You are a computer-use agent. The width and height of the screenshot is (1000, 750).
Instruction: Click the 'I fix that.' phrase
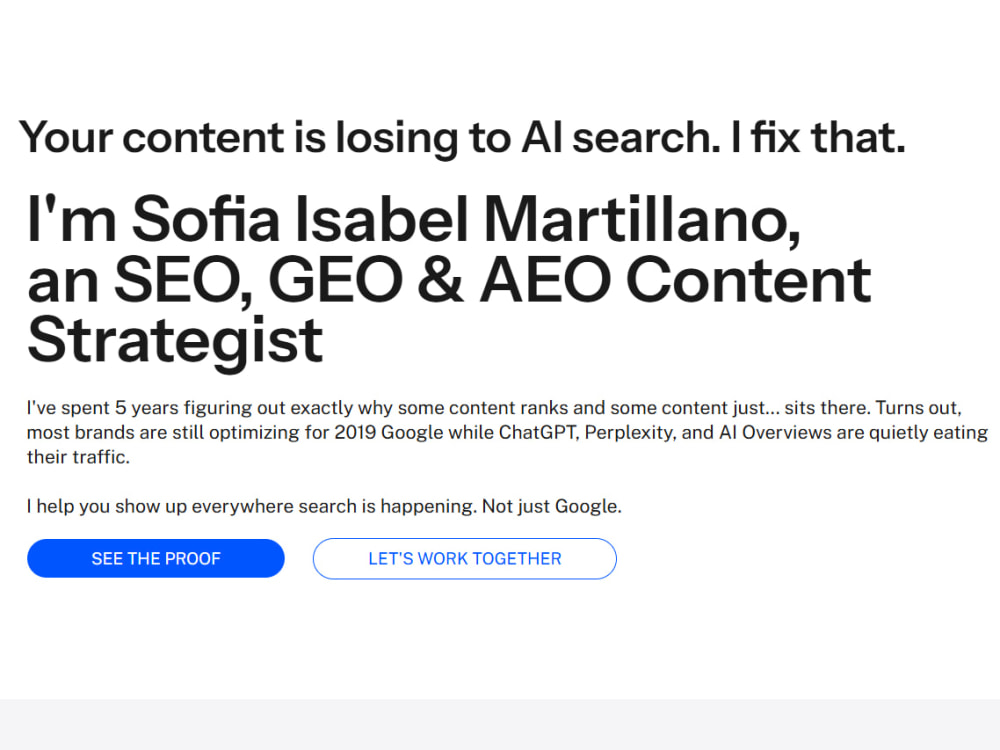pyautogui.click(x=819, y=137)
